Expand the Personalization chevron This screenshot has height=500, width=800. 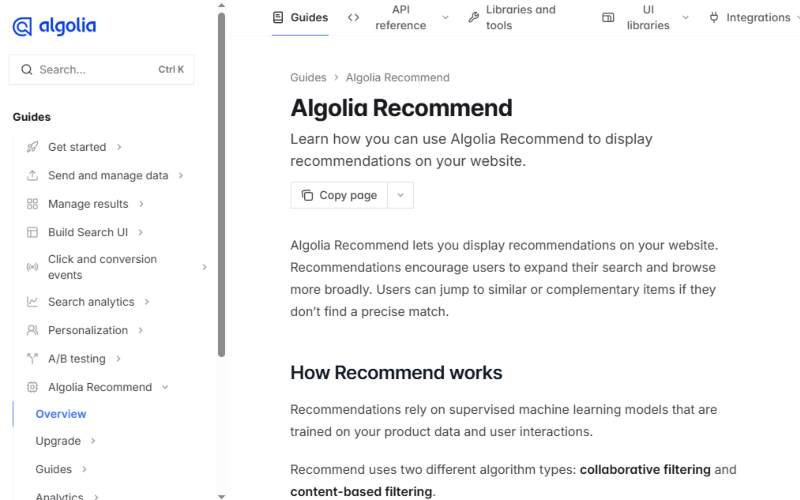tap(140, 330)
